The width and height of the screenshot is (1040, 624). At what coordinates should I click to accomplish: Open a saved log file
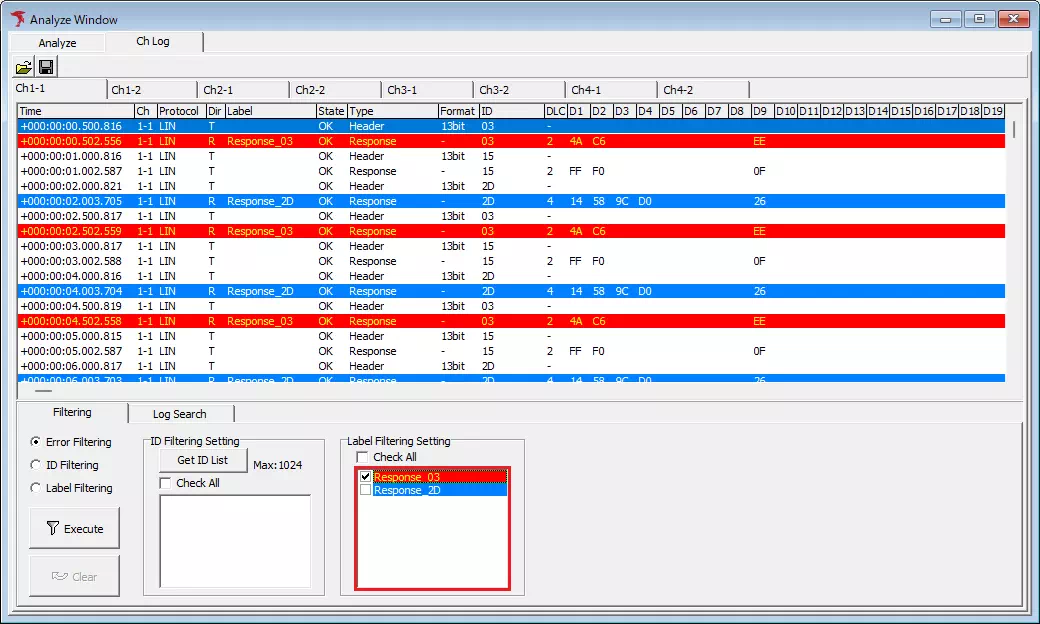click(x=24, y=66)
